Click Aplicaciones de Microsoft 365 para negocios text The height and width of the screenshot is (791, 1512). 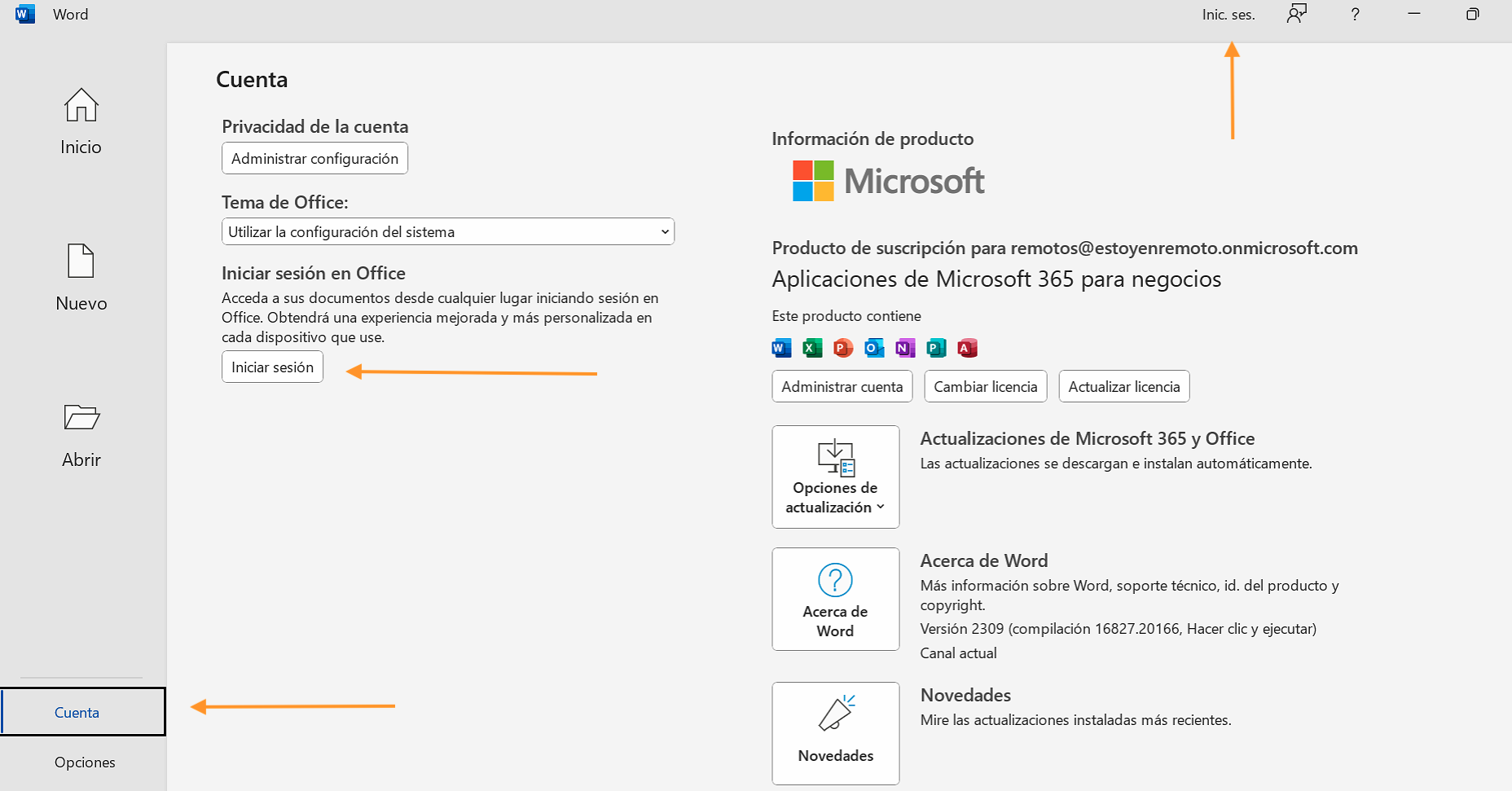pos(996,279)
